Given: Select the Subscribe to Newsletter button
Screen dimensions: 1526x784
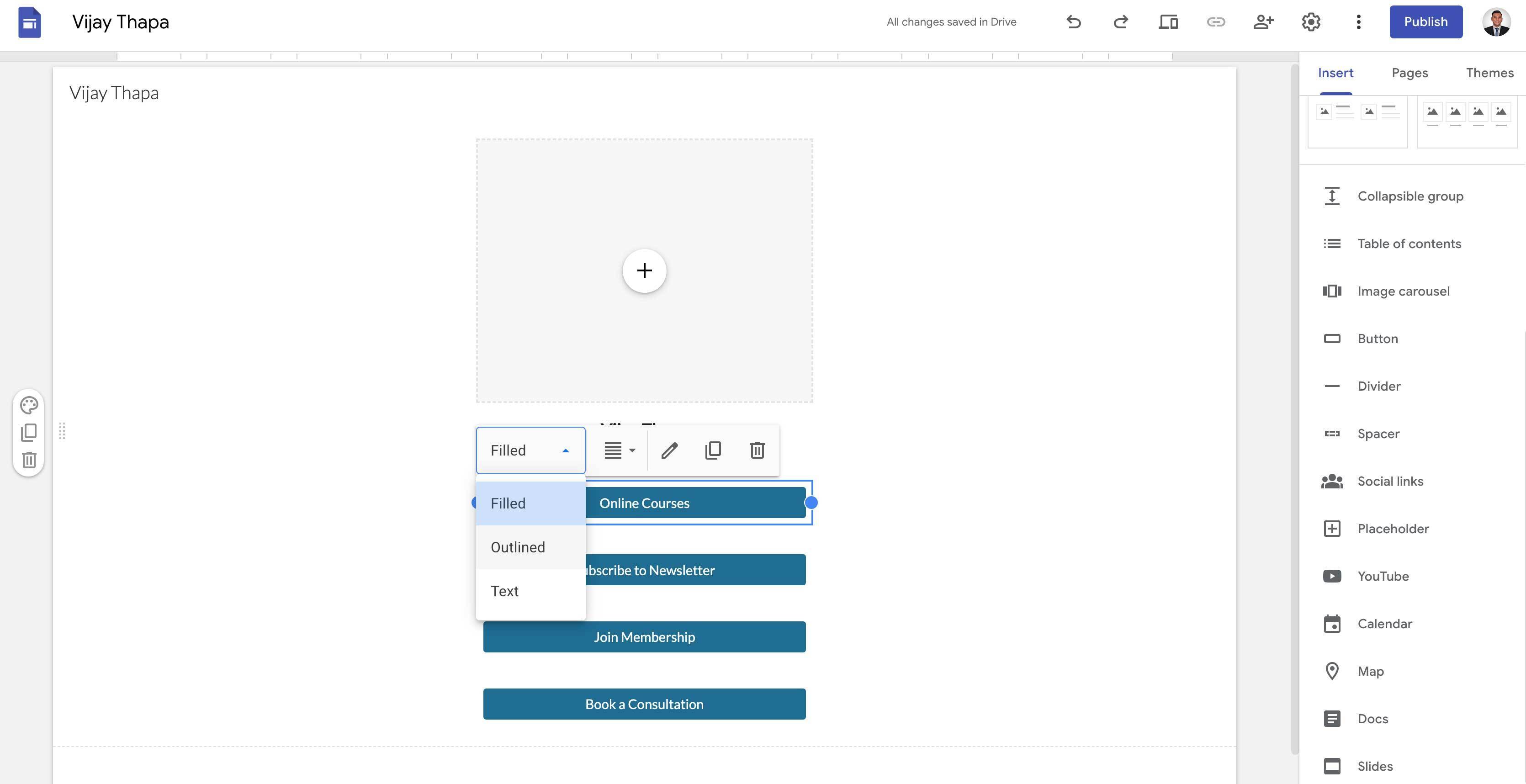Looking at the screenshot, I should pyautogui.click(x=695, y=570).
